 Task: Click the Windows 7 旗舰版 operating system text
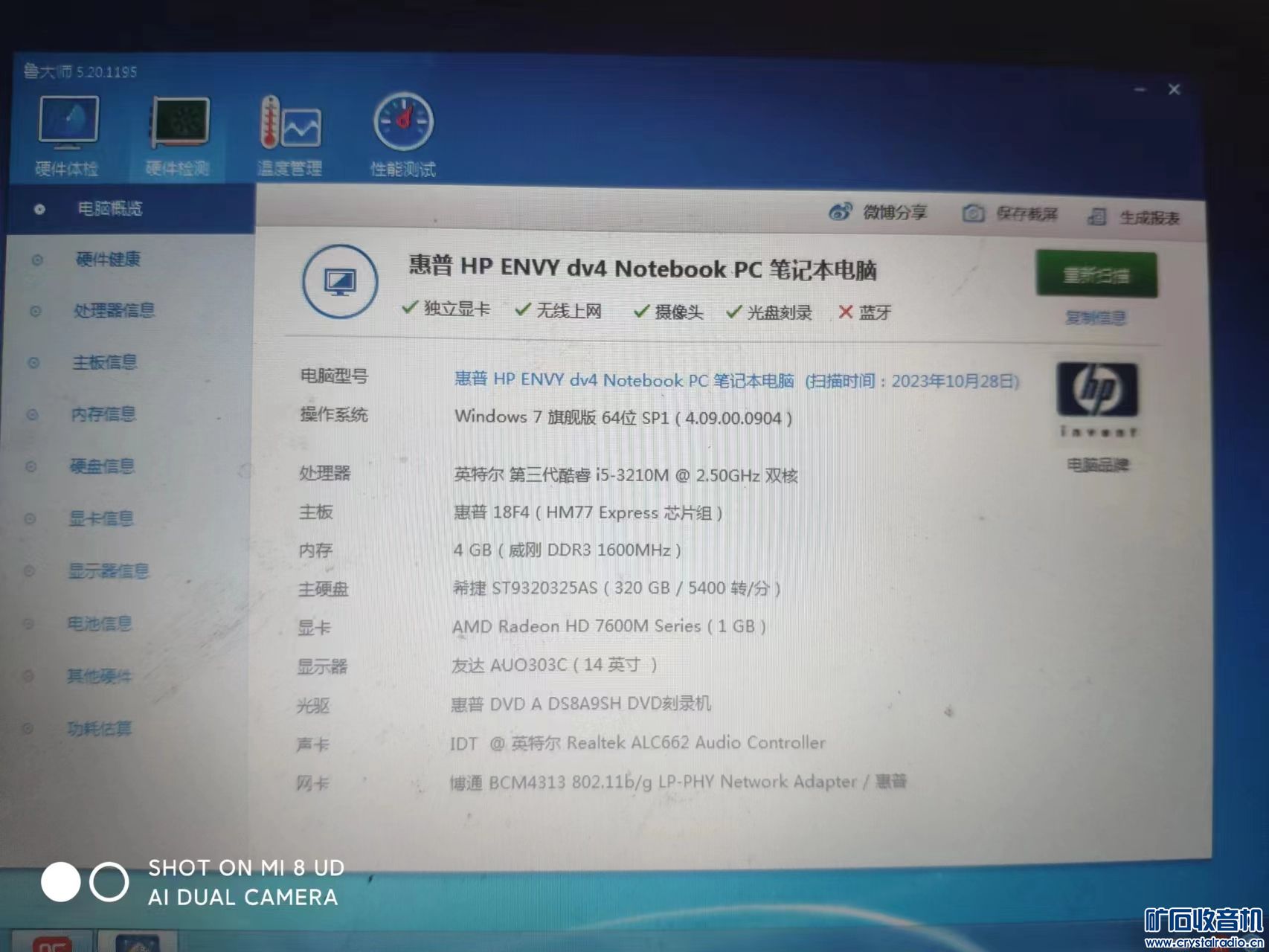point(623,417)
